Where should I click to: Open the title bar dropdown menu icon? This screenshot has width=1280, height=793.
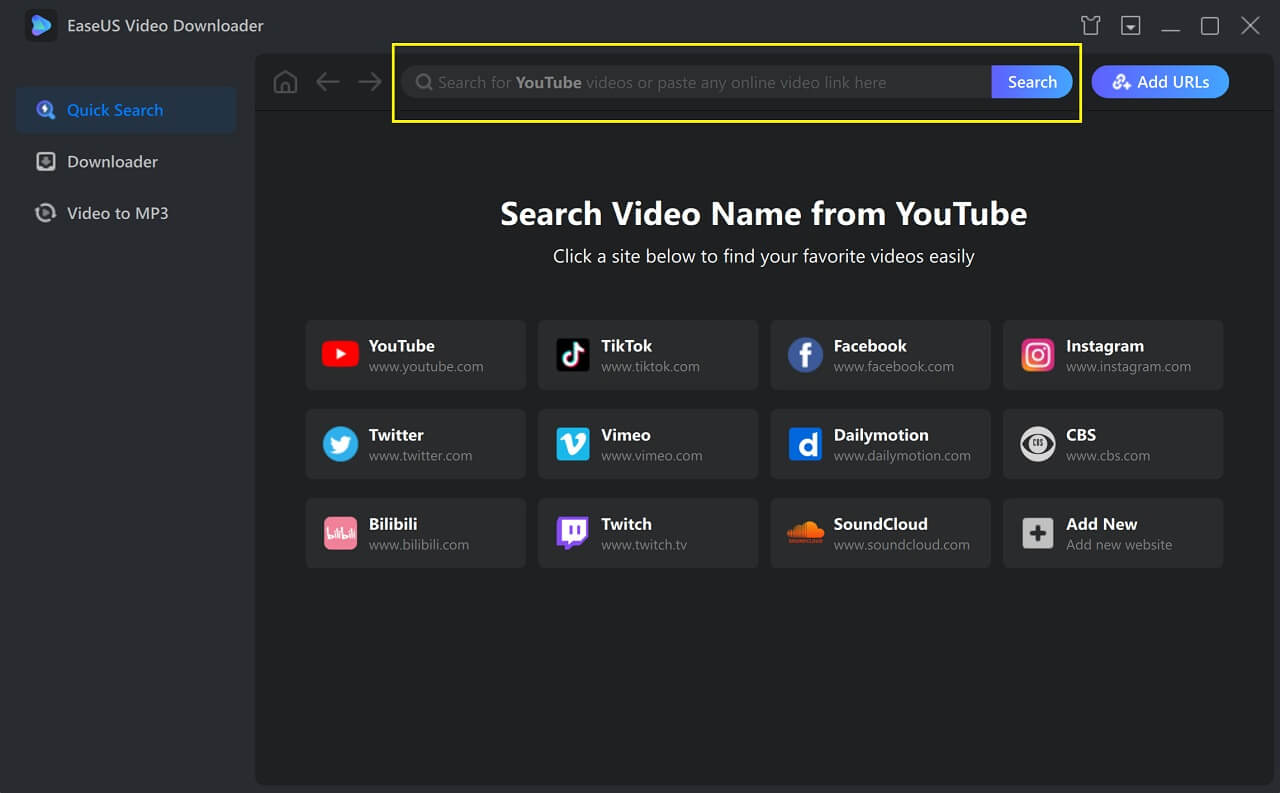coord(1131,26)
